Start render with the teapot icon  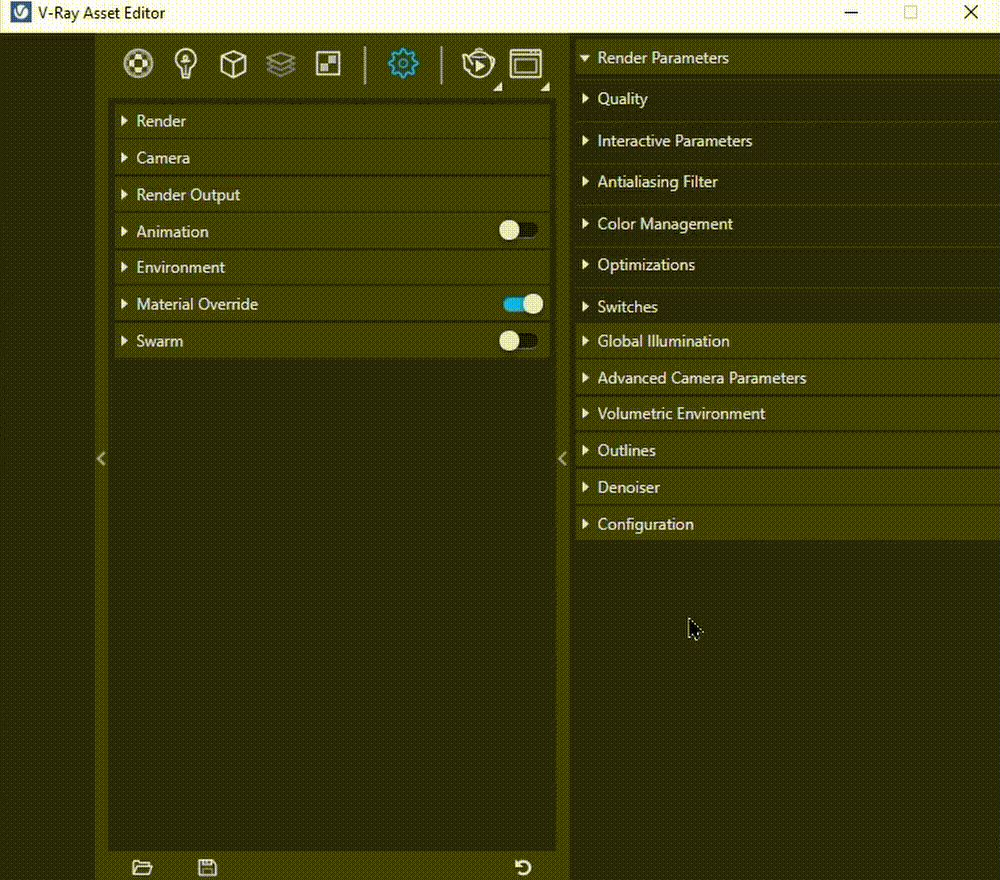(x=478, y=64)
